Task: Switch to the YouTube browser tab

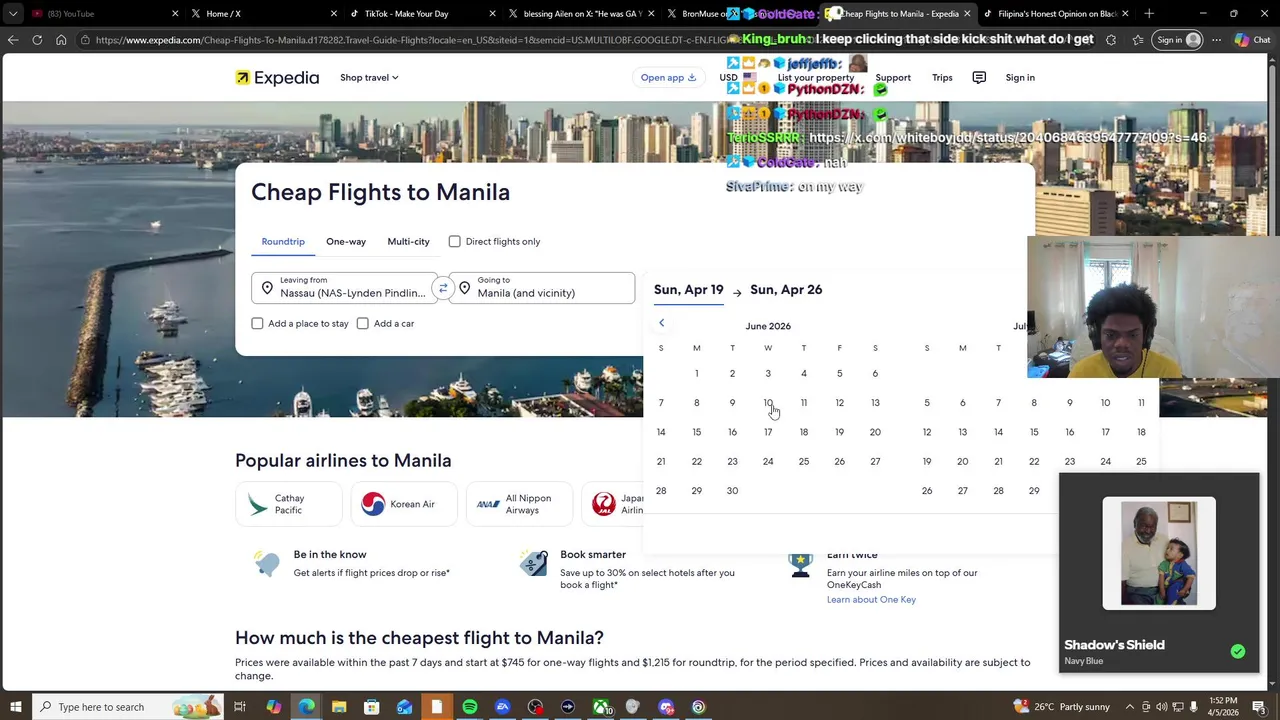Action: [x=103, y=14]
